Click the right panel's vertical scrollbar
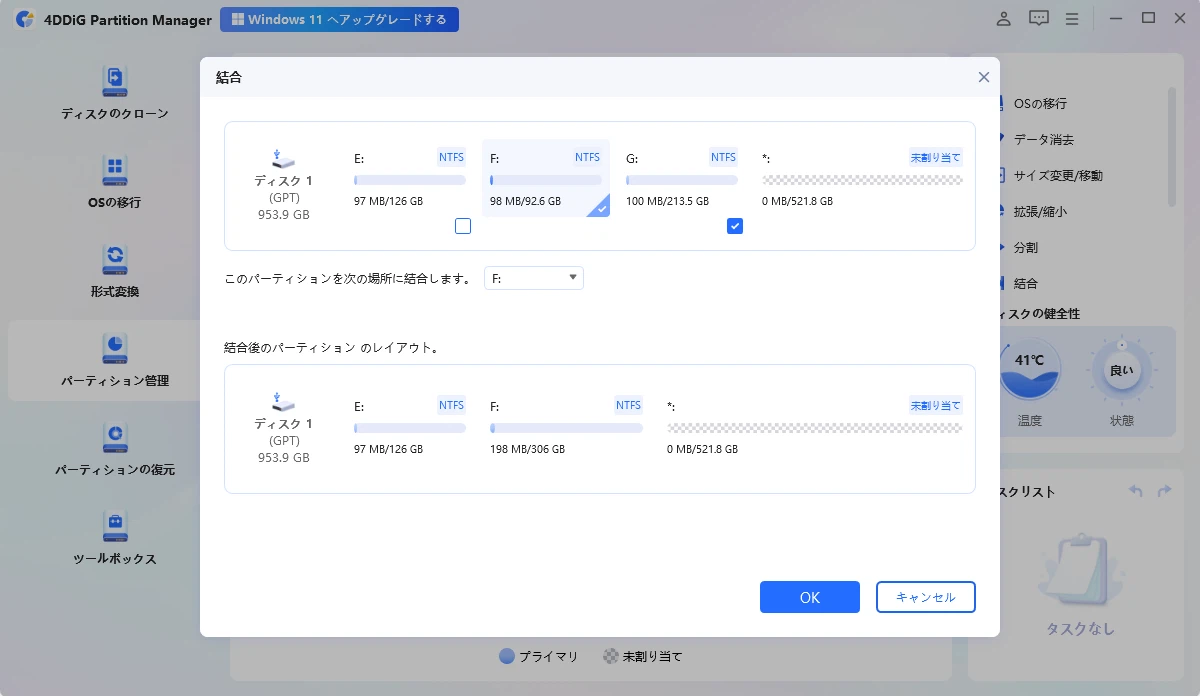 1171,147
